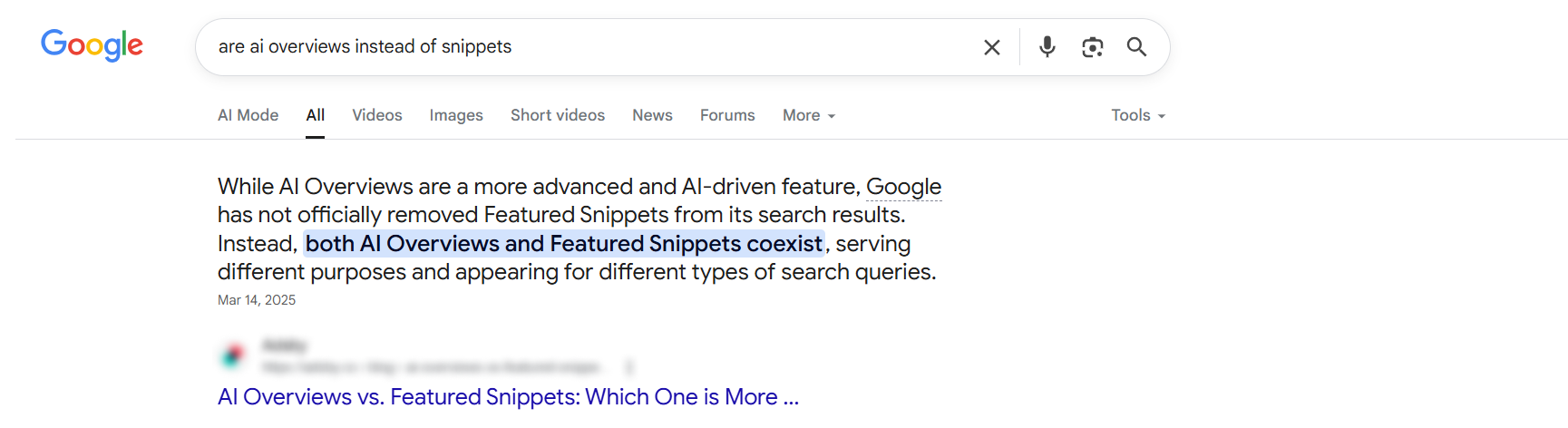Start voice search with the microphone
Image resolution: width=1568 pixels, height=428 pixels.
coord(1047,47)
